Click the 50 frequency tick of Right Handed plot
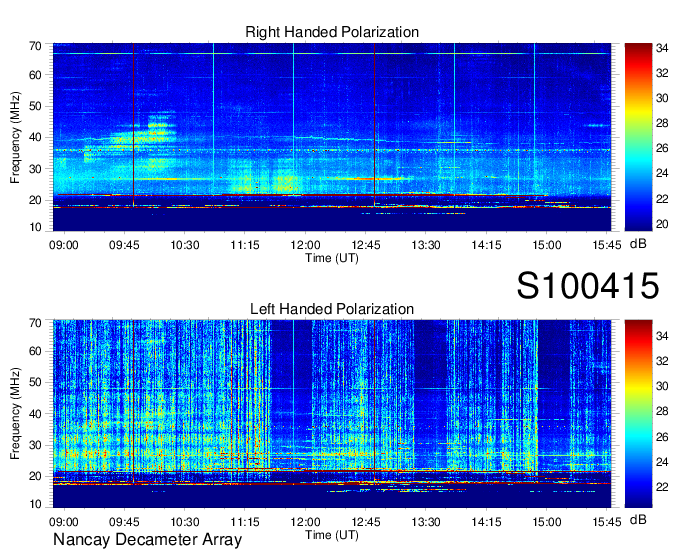 pos(35,106)
